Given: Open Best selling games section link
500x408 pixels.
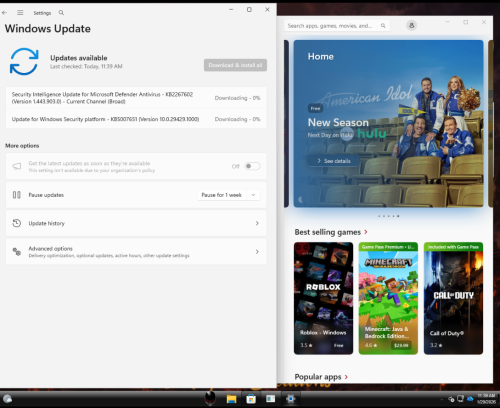Looking at the screenshot, I should pos(331,232).
